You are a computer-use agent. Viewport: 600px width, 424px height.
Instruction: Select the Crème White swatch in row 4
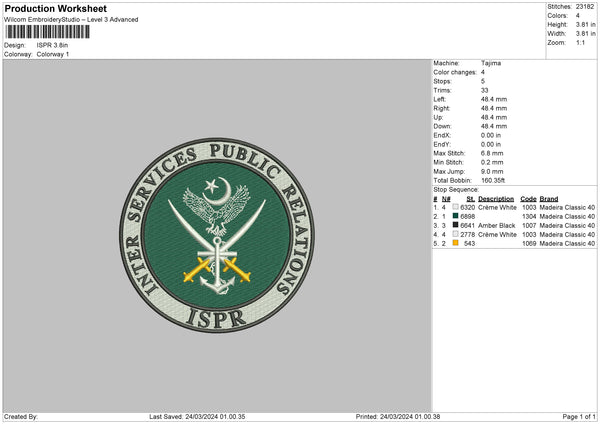455,234
